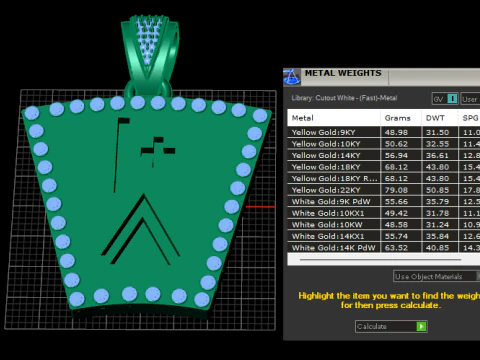Click the METAL WEIGHTS panel title
The image size is (480, 360).
(x=343, y=73)
